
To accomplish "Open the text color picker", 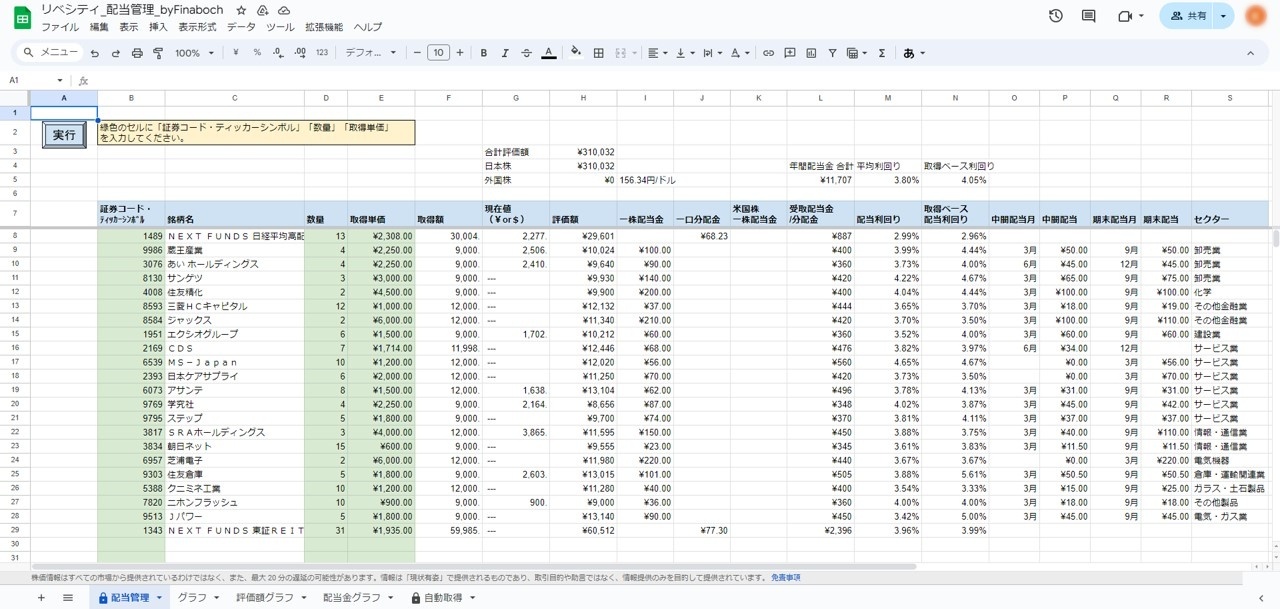I will tap(548, 53).
